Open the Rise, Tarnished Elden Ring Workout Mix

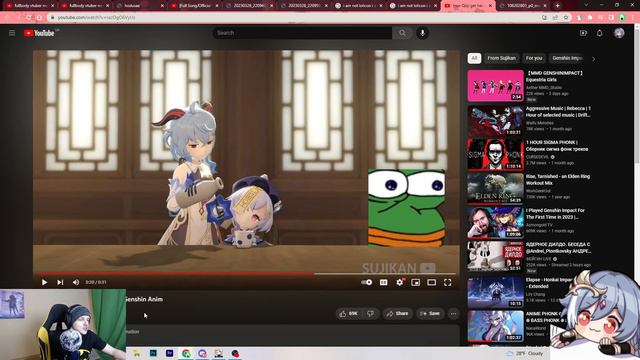[558, 180]
